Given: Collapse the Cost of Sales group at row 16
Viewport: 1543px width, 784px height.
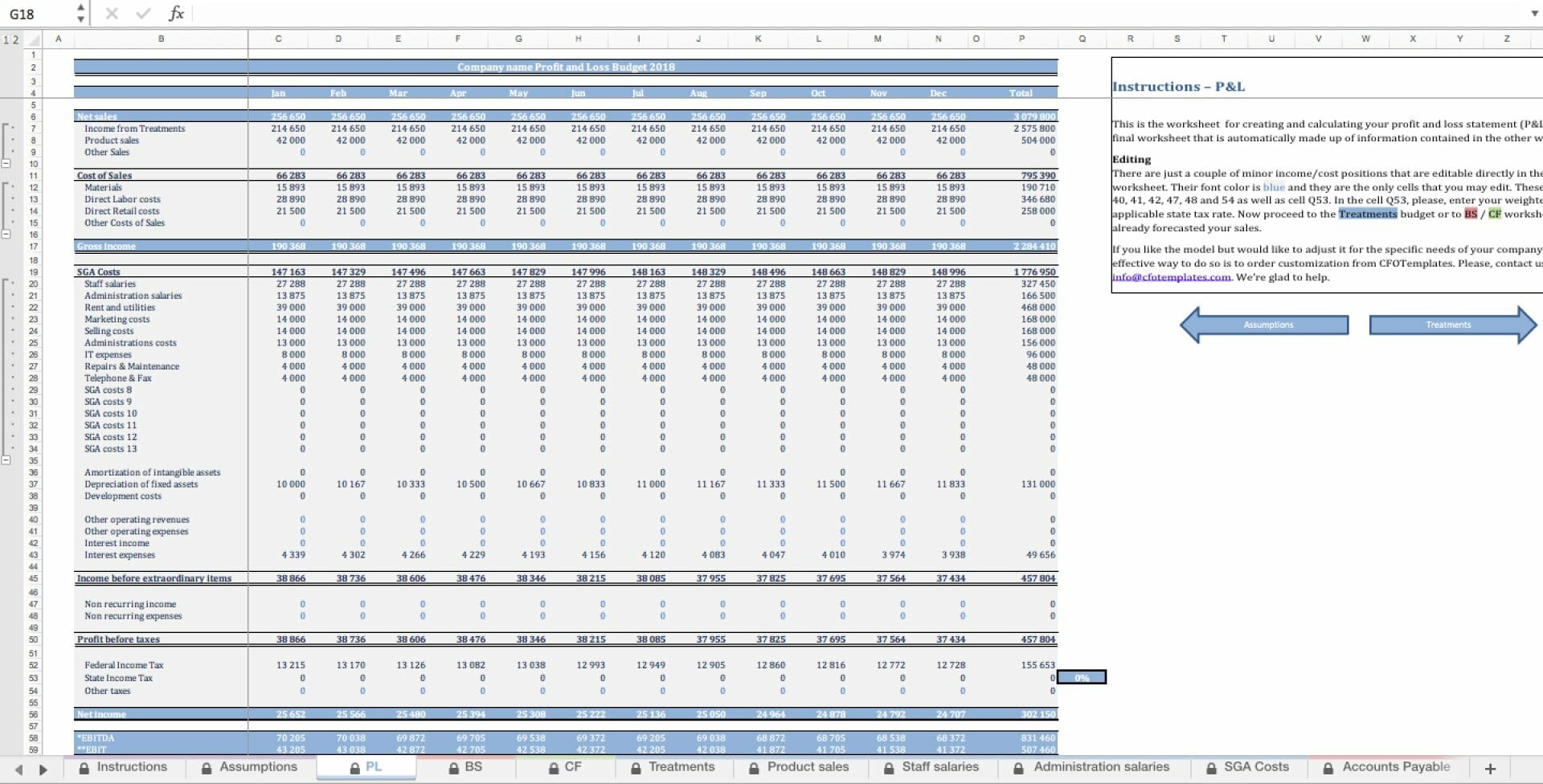Looking at the screenshot, I should (6, 235).
